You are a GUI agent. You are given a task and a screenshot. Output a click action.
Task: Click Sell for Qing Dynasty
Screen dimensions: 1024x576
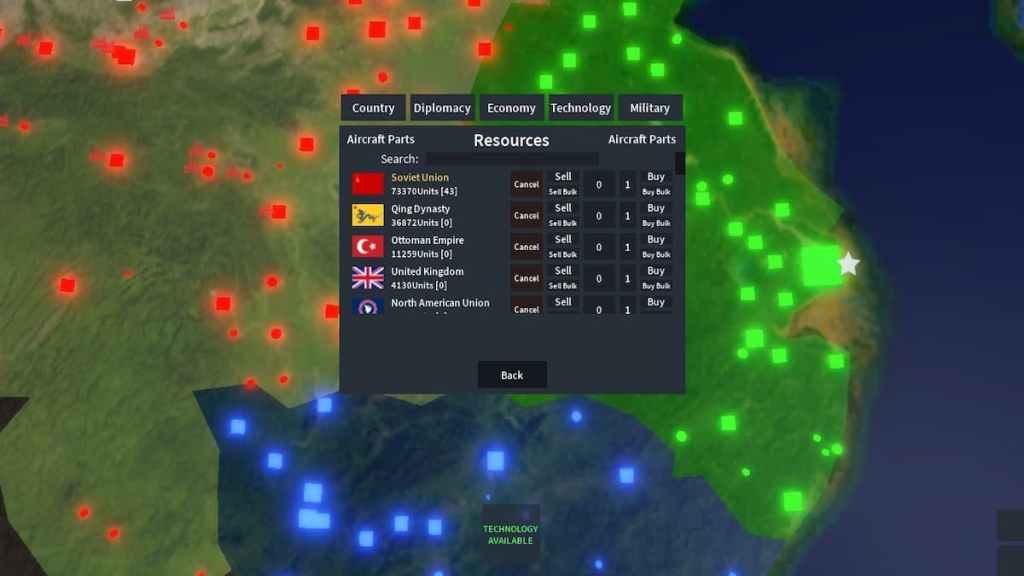pyautogui.click(x=563, y=208)
